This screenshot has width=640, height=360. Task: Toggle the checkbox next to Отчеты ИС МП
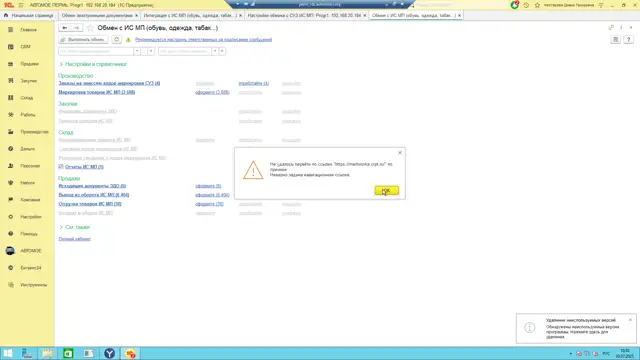click(61, 167)
